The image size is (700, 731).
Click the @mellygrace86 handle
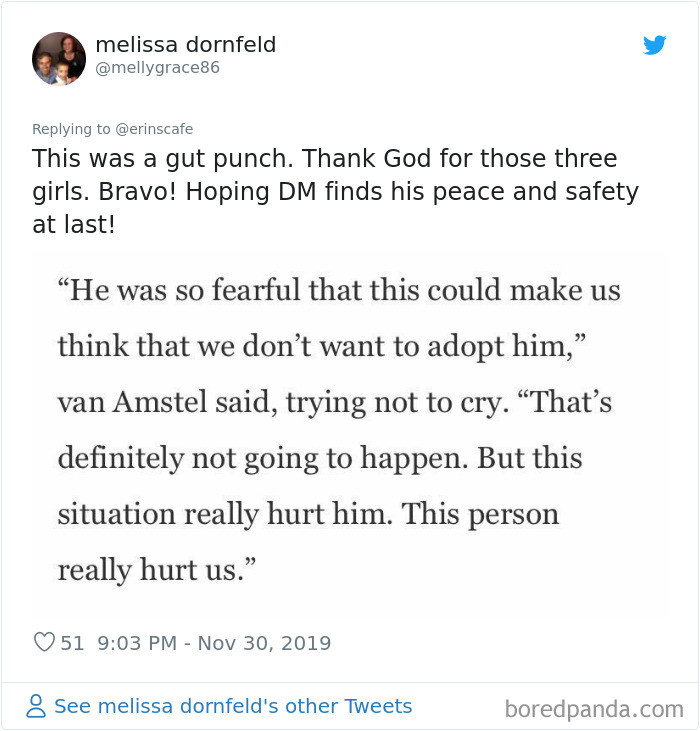pos(157,68)
